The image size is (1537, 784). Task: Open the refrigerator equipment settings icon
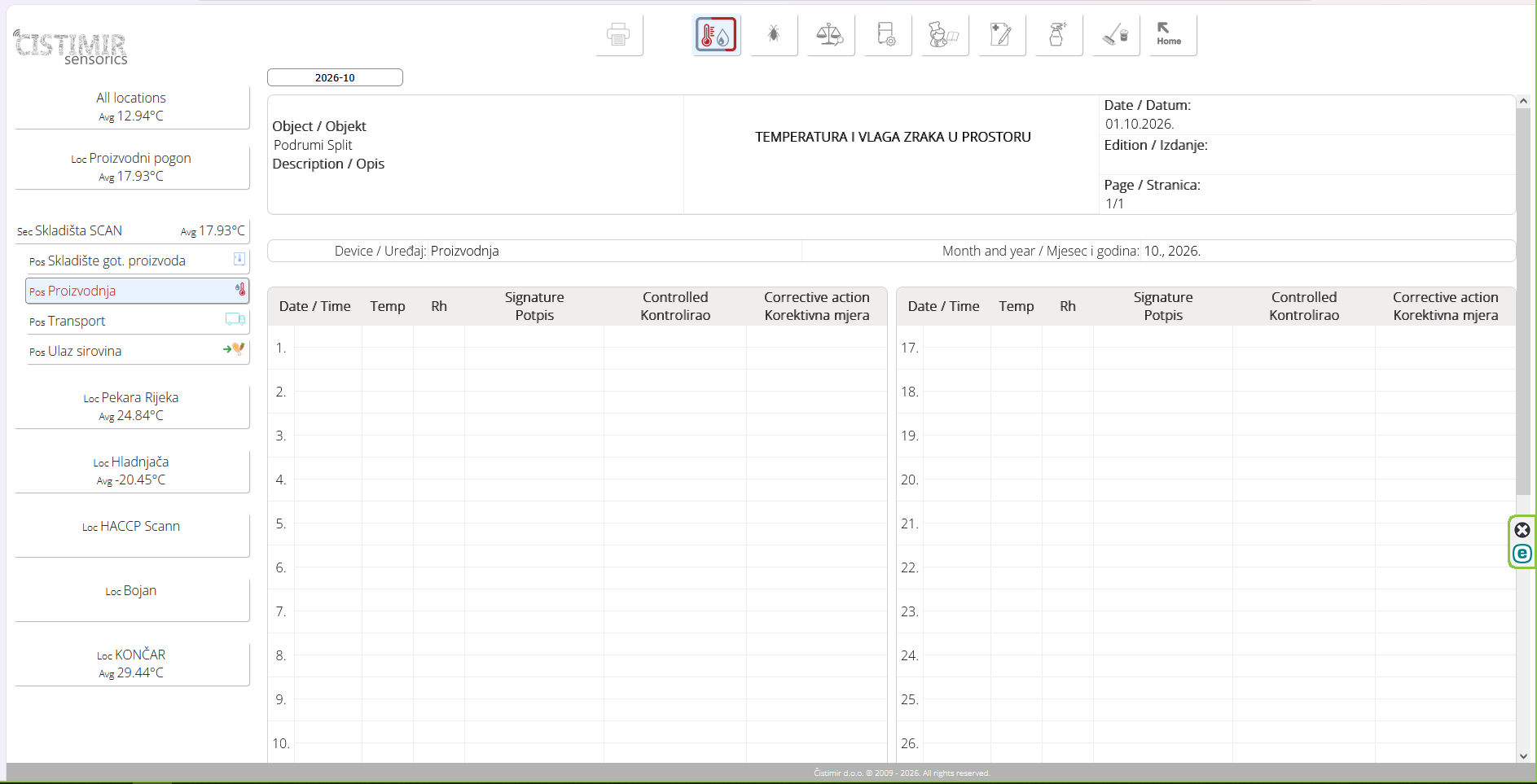[x=887, y=35]
